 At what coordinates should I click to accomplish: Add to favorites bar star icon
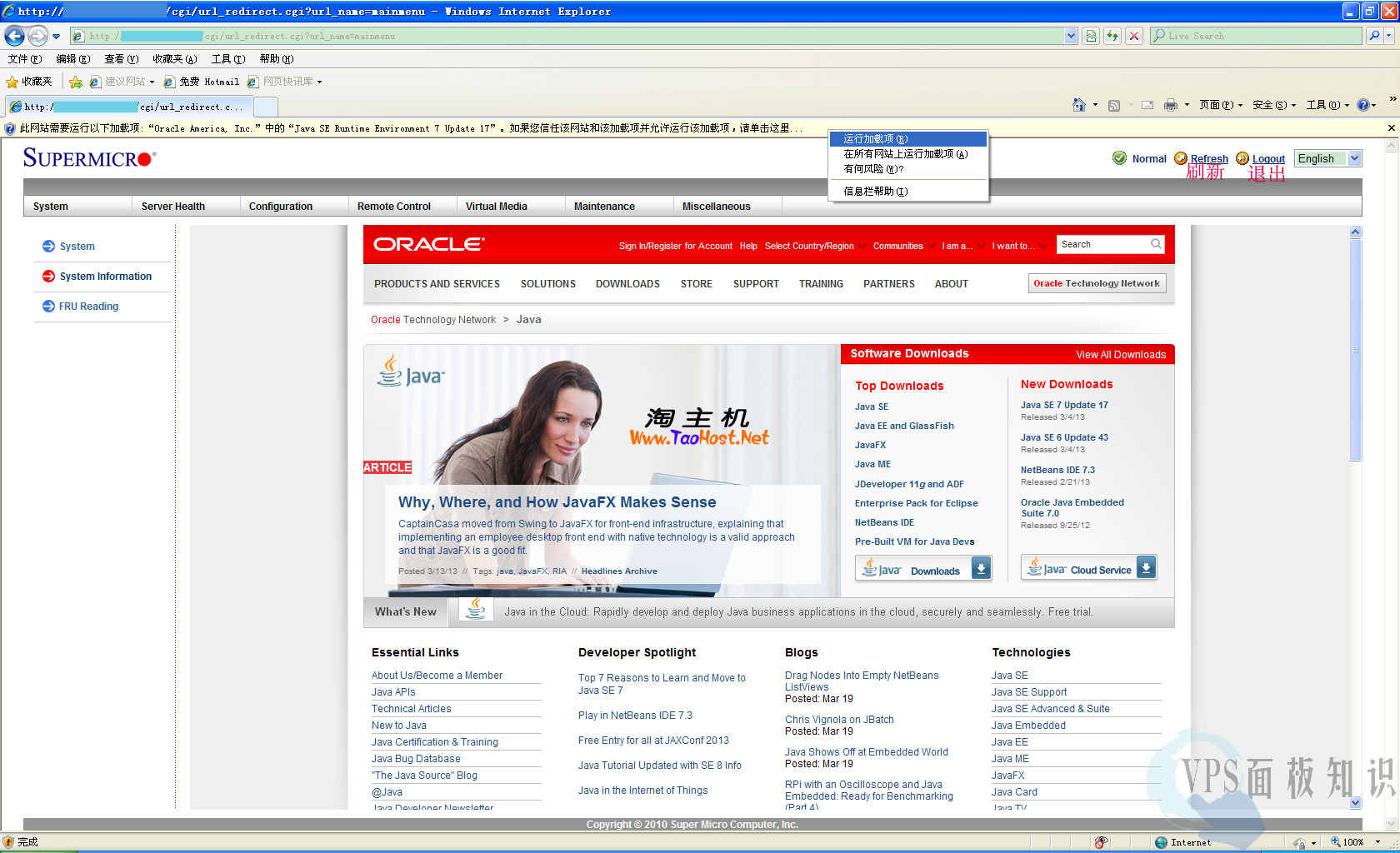pos(76,82)
